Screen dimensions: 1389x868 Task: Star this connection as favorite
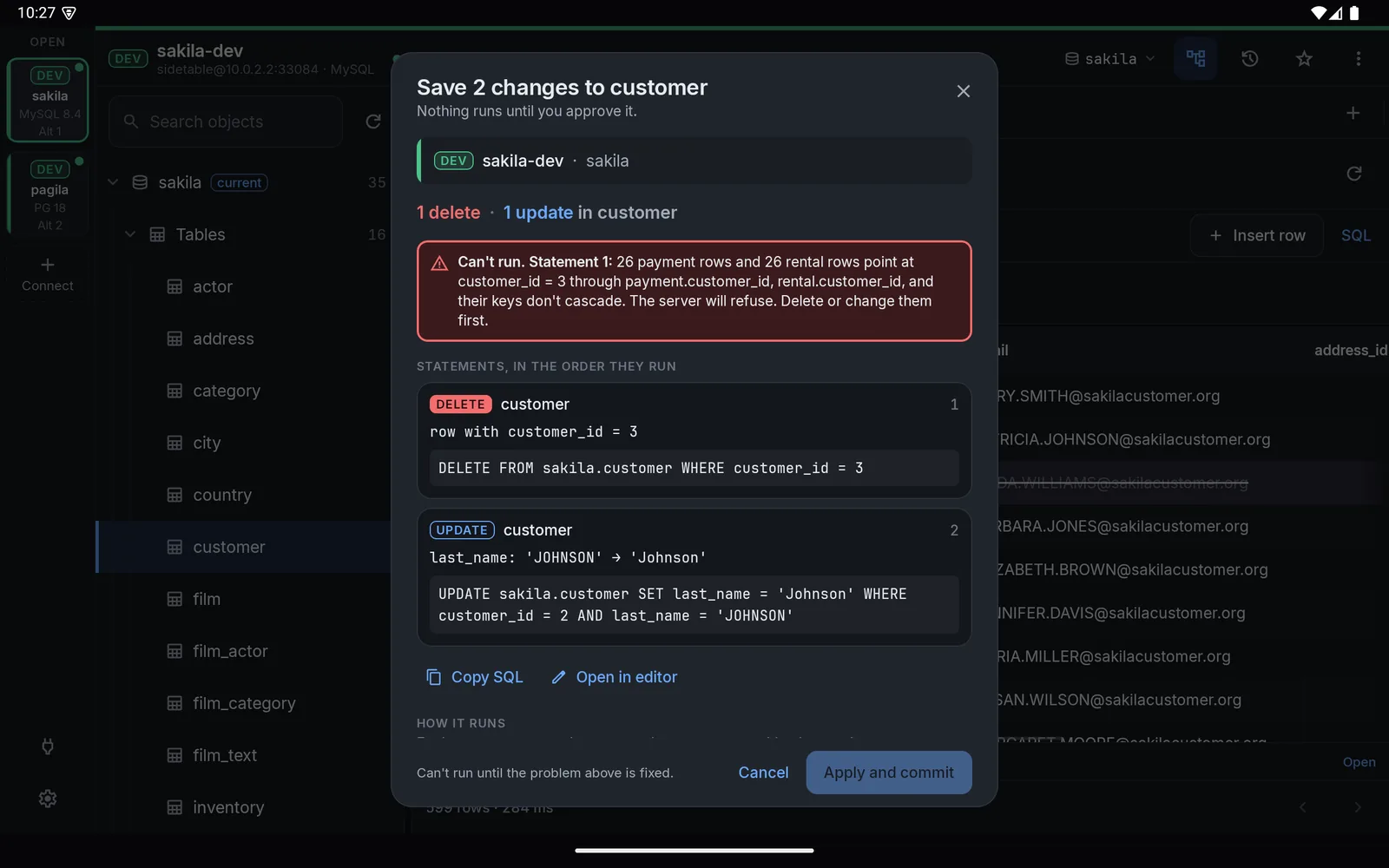pyautogui.click(x=1304, y=59)
